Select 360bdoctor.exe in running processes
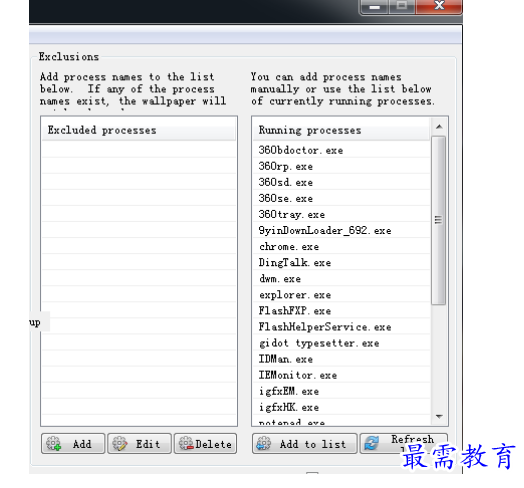This screenshot has width=524, height=488. 342,150
